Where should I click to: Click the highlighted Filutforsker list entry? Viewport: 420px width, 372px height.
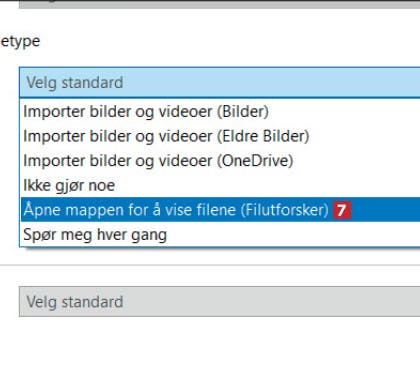[x=220, y=210]
